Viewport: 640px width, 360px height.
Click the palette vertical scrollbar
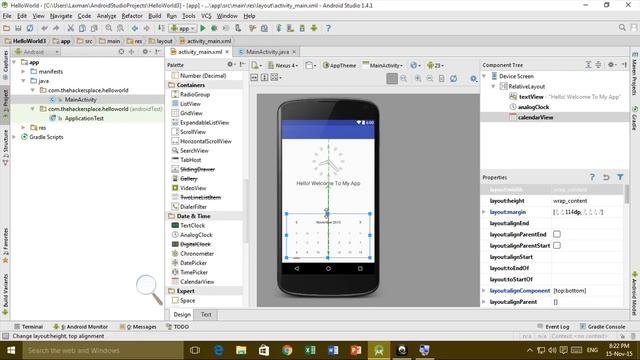click(245, 210)
